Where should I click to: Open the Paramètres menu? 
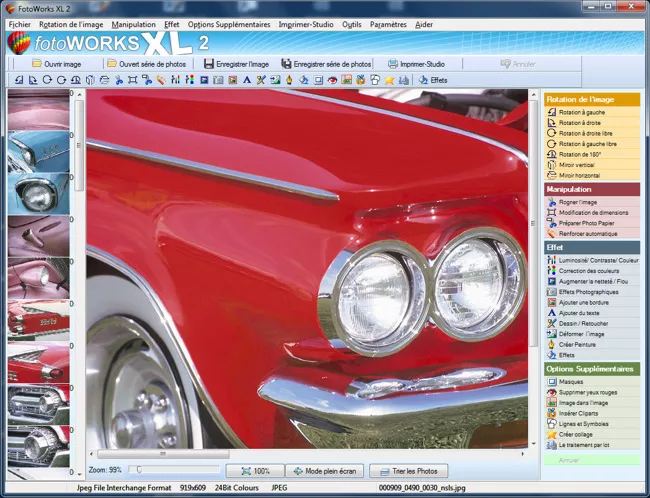click(x=388, y=24)
